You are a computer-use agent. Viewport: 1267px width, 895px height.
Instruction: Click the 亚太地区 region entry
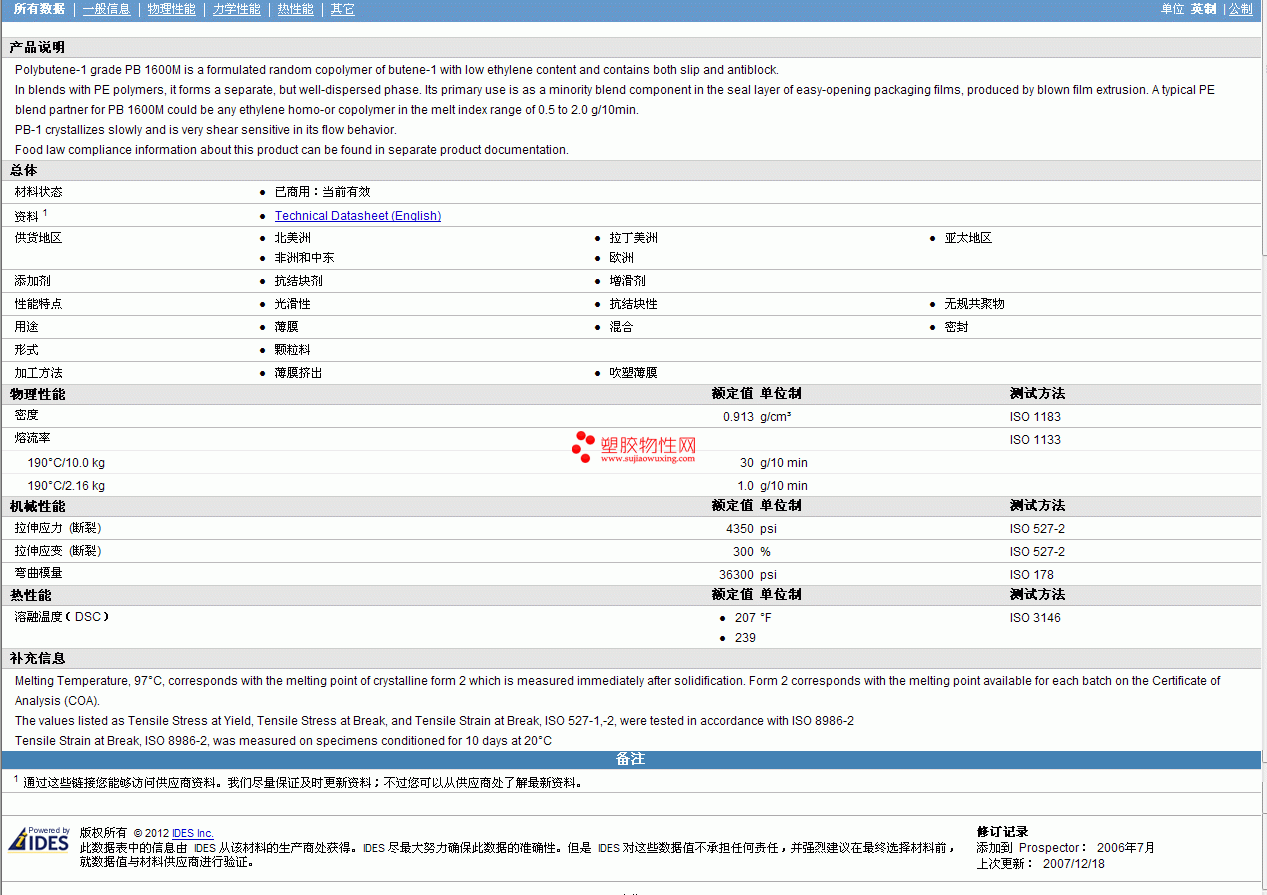[x=969, y=238]
